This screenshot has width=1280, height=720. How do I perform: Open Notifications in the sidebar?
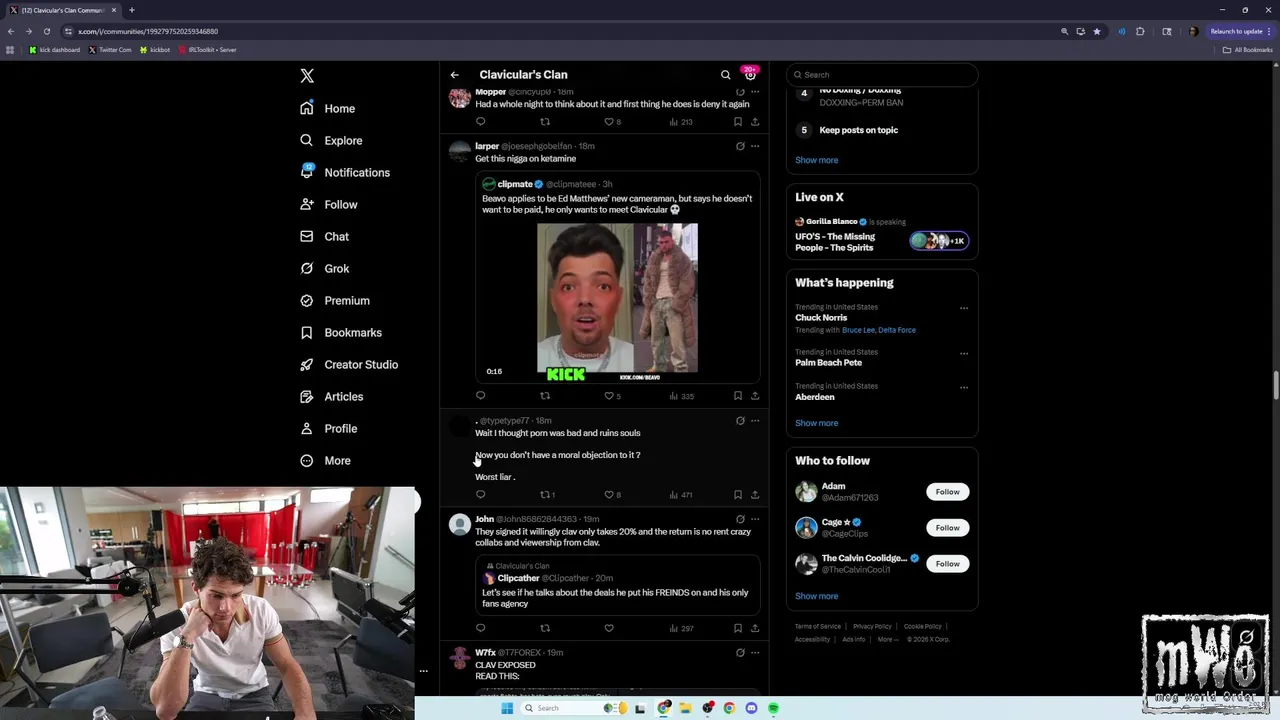(345, 172)
